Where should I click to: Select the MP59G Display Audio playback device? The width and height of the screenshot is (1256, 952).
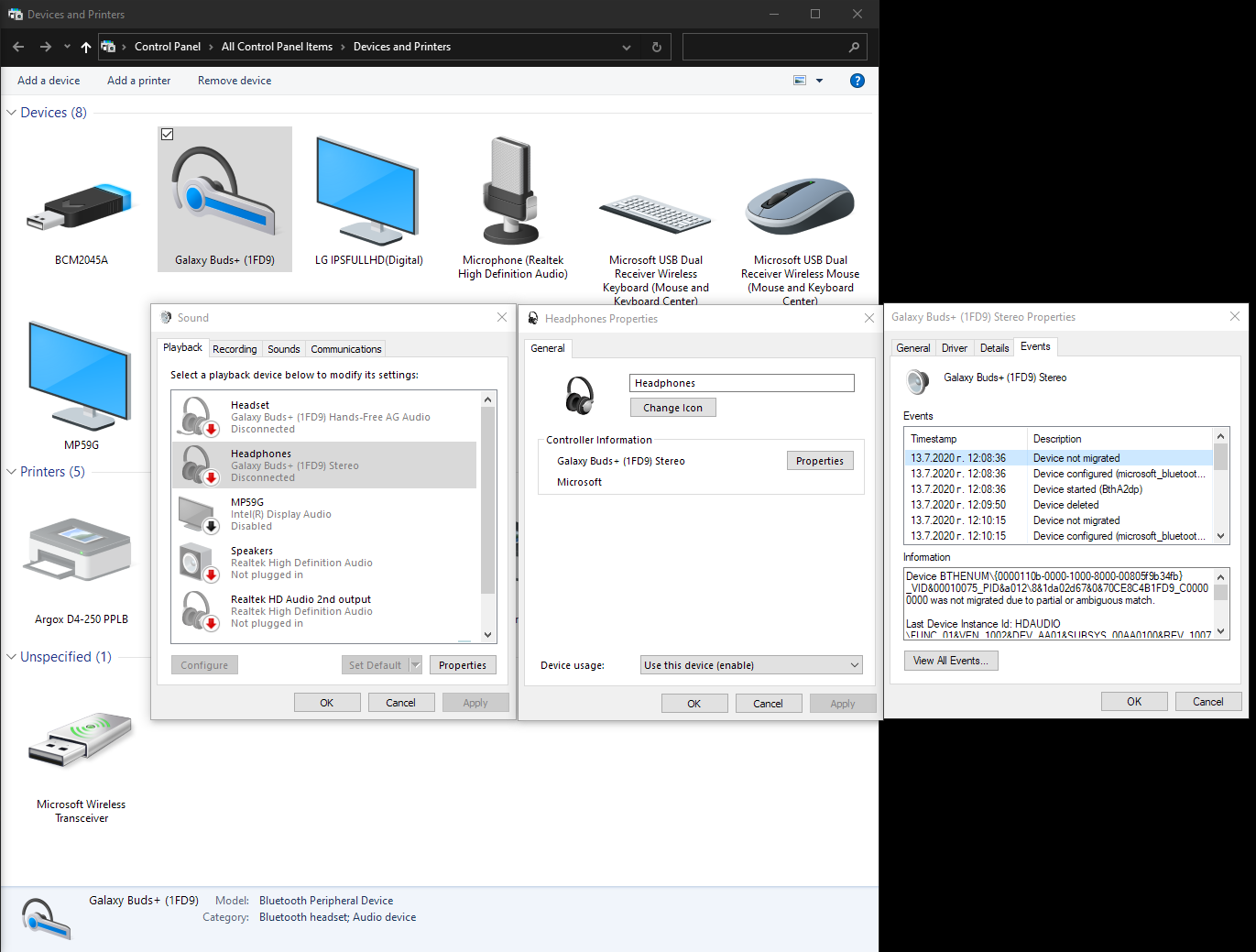pyautogui.click(x=324, y=514)
